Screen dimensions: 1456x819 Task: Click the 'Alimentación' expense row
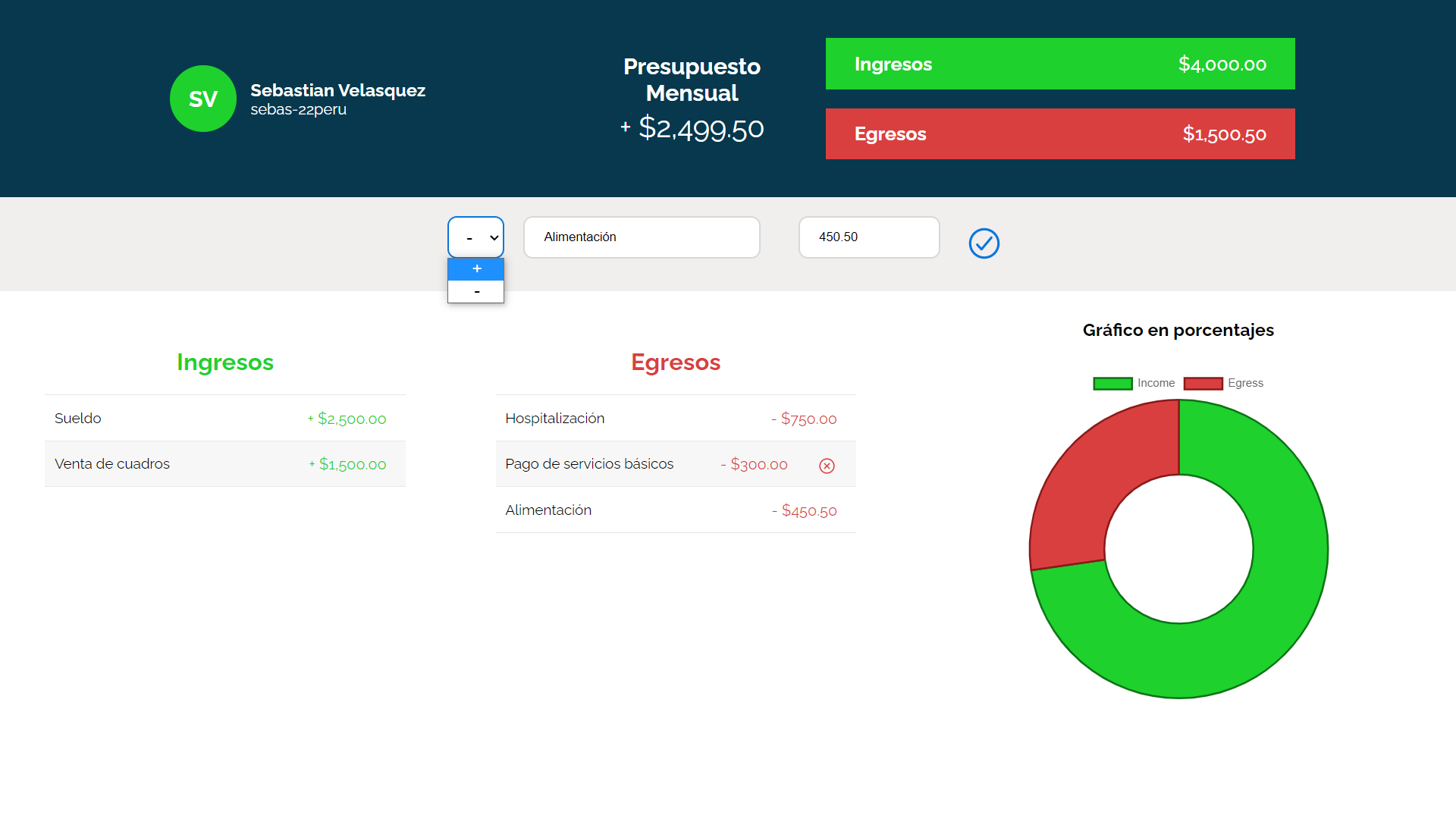click(x=675, y=510)
